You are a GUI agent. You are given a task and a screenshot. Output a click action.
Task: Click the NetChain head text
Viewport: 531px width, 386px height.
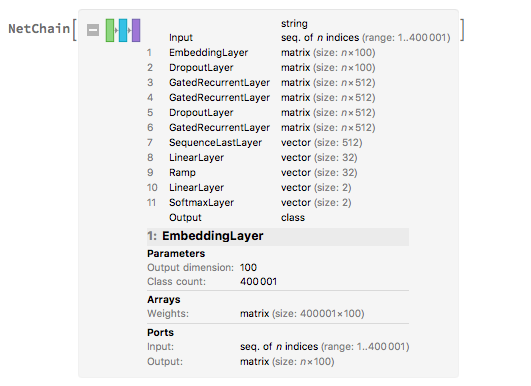(39, 29)
